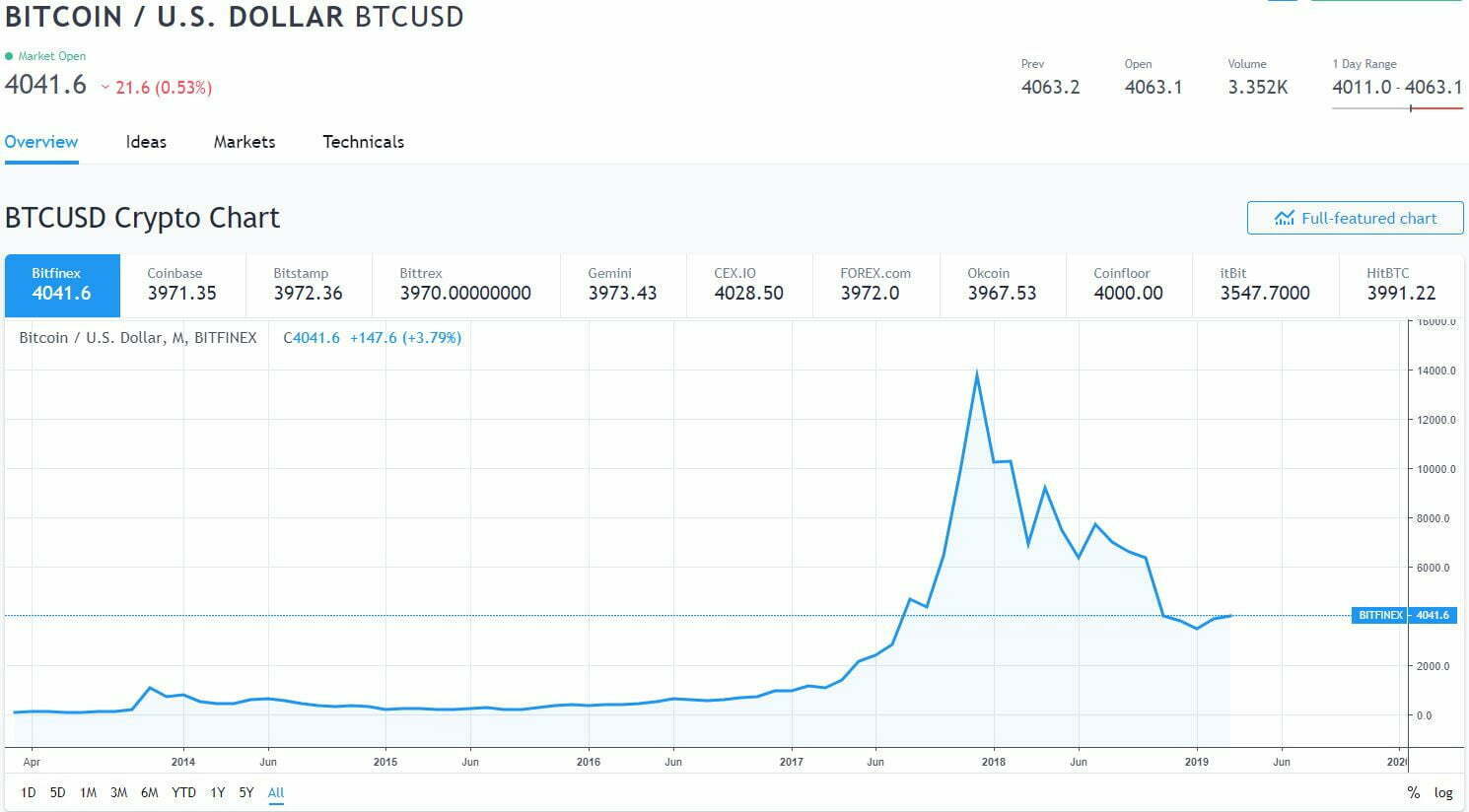Set chart range to 1D

[x=29, y=792]
